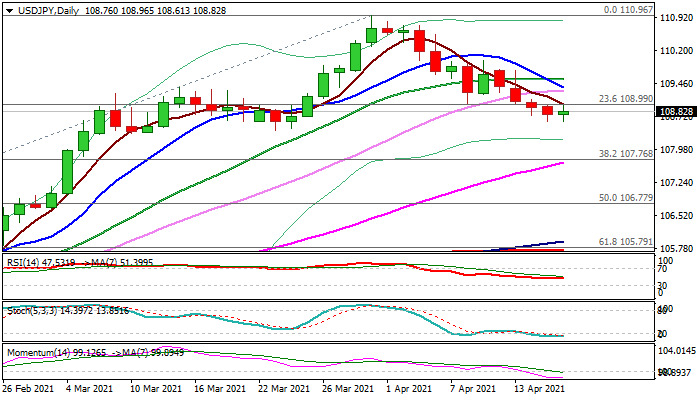Screen dimensions: 700x400
Task: Click the 26 Feb 2021 date label
Action: (x=30, y=389)
